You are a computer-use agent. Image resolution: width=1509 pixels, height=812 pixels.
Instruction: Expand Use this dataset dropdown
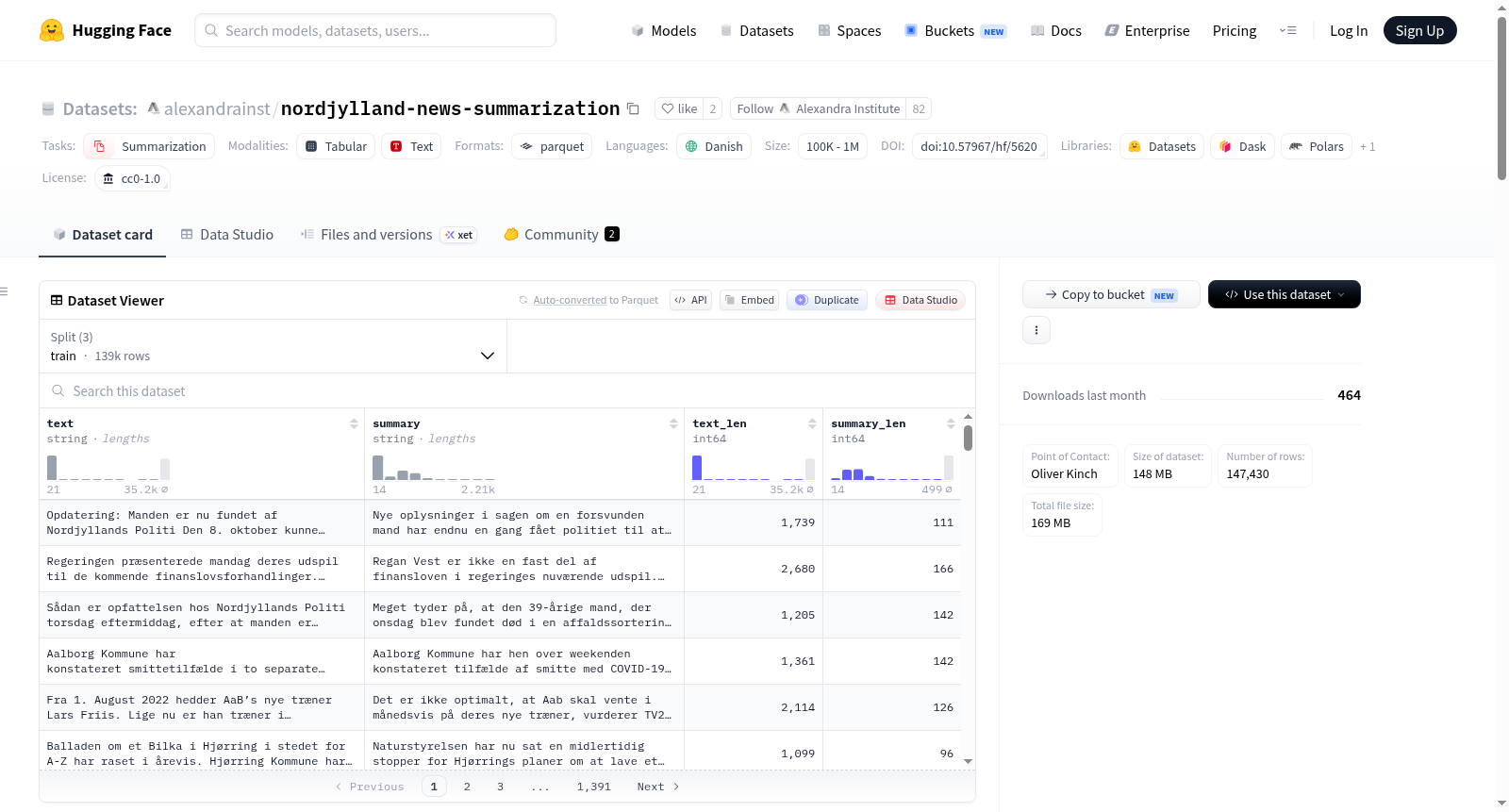[x=1285, y=294]
